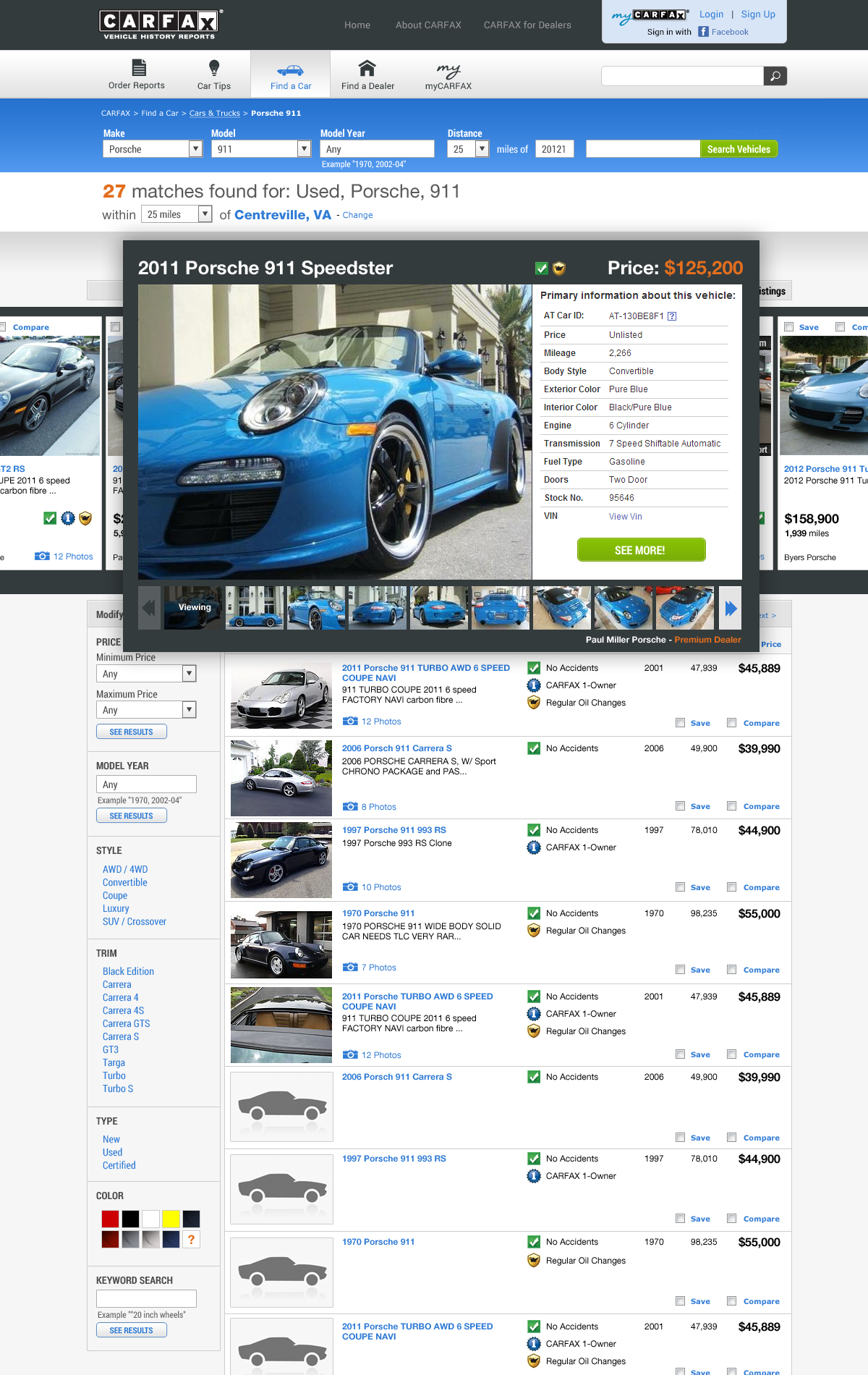Click 1-Owner badge icon on 1997 993 RS listing
The height and width of the screenshot is (1375, 868).
tap(534, 847)
